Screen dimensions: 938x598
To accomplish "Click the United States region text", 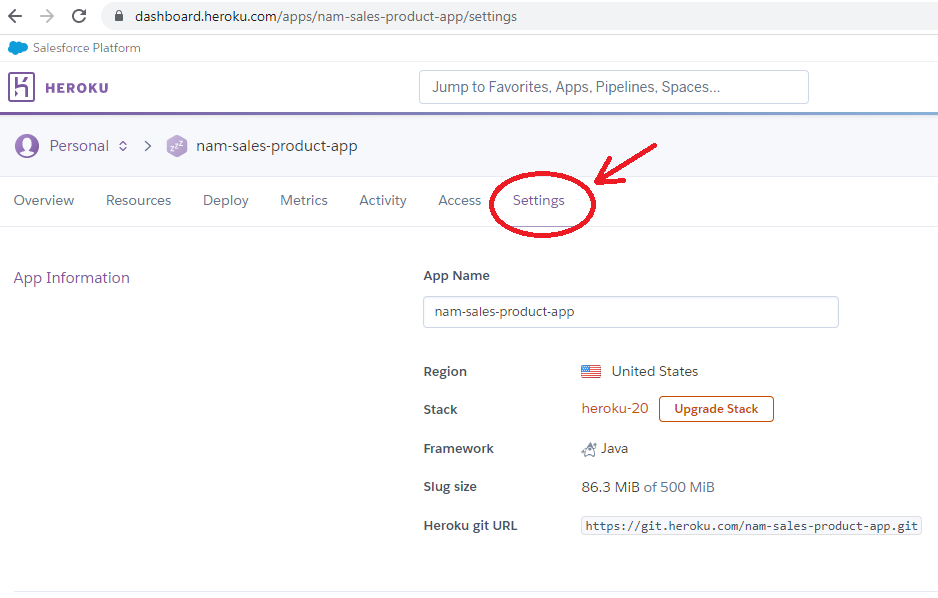I will 654,371.
